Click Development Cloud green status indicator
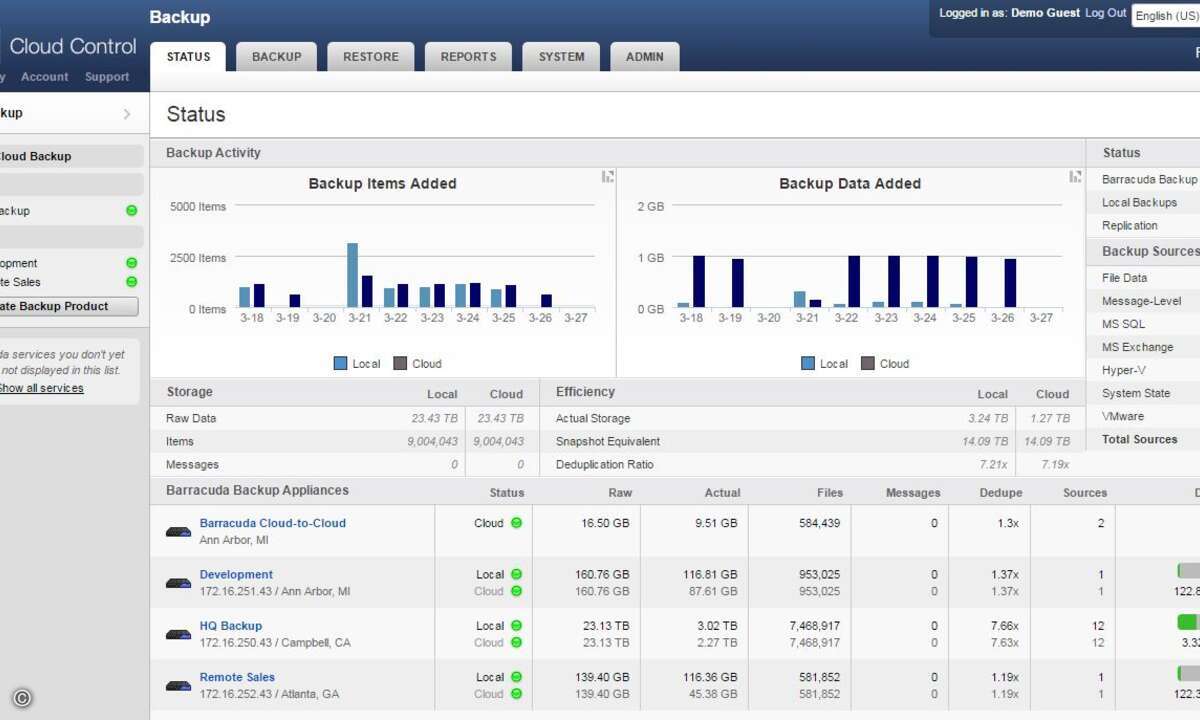1200x720 pixels. (516, 591)
